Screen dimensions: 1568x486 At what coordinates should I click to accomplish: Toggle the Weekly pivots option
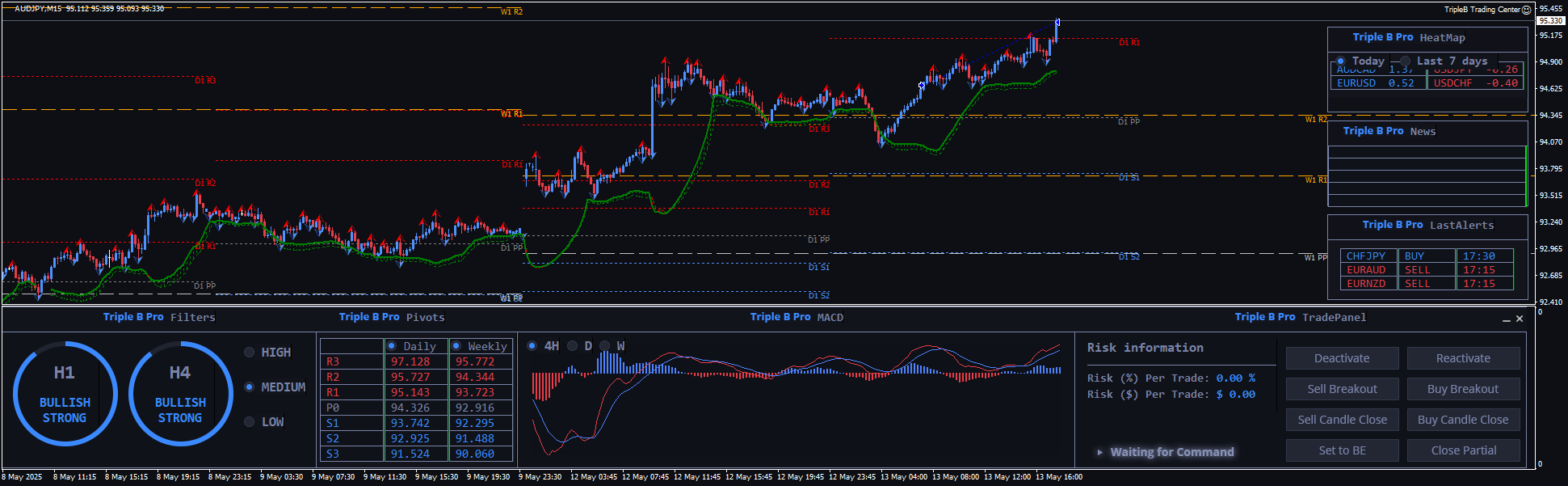click(456, 346)
